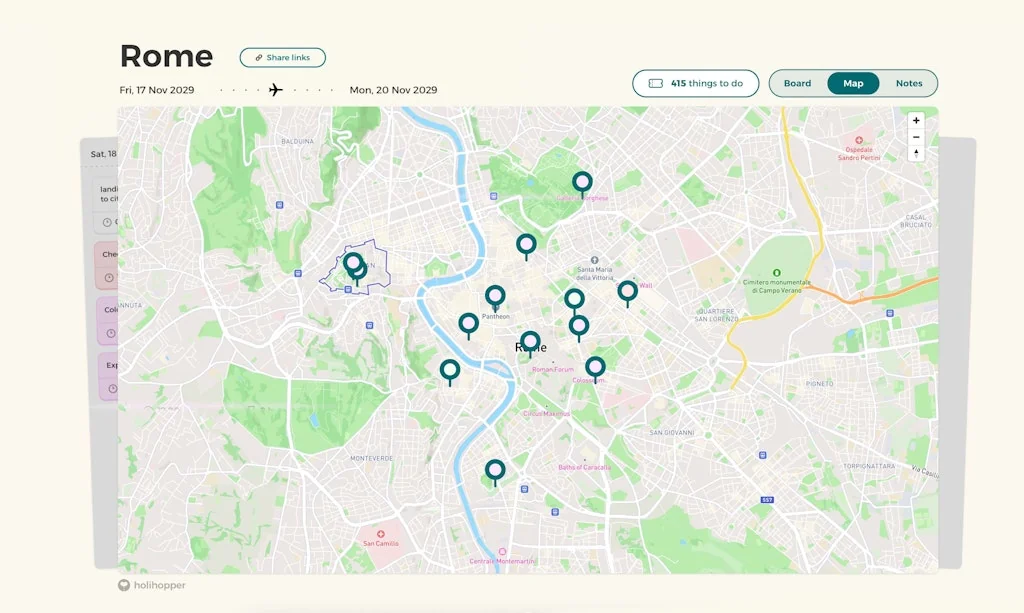Click the map zoom out minus button
The width and height of the screenshot is (1024, 613).
916,137
